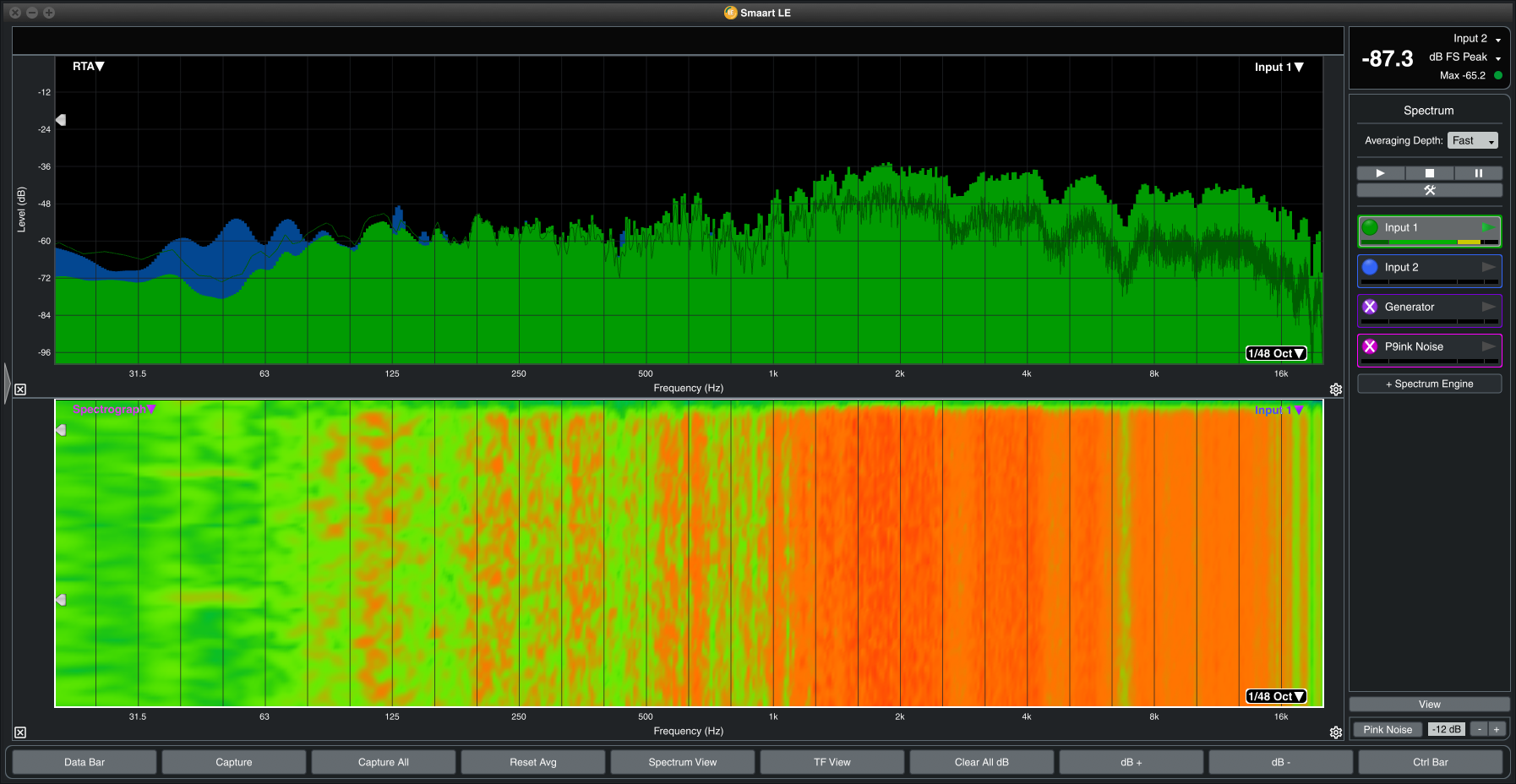Select the P9ink Noise engine row

coord(1430,351)
